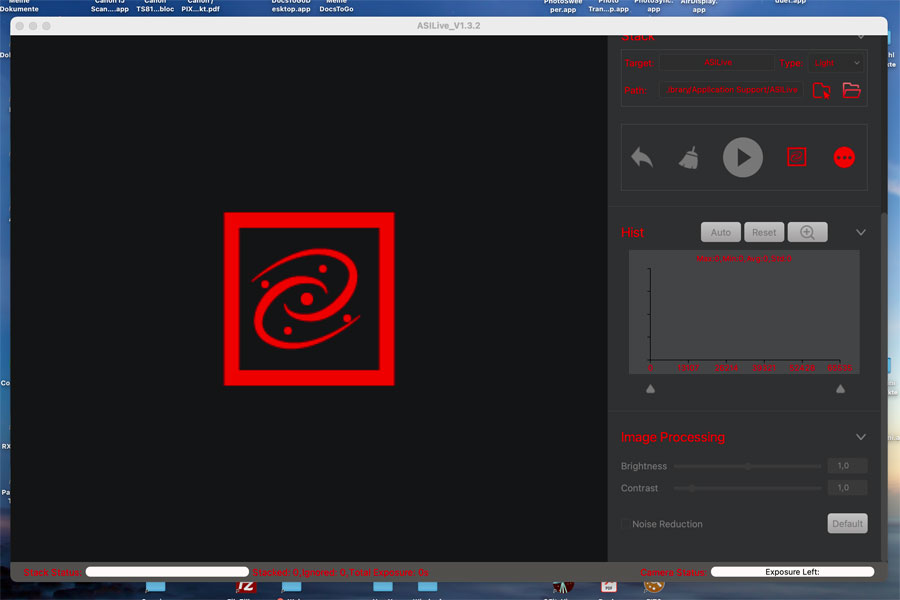Click the Stacked Ignored Total Exposure status text

340,572
